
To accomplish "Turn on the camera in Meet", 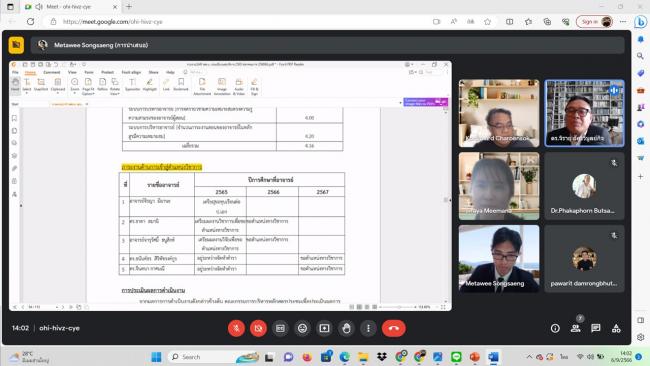I will click(x=258, y=328).
